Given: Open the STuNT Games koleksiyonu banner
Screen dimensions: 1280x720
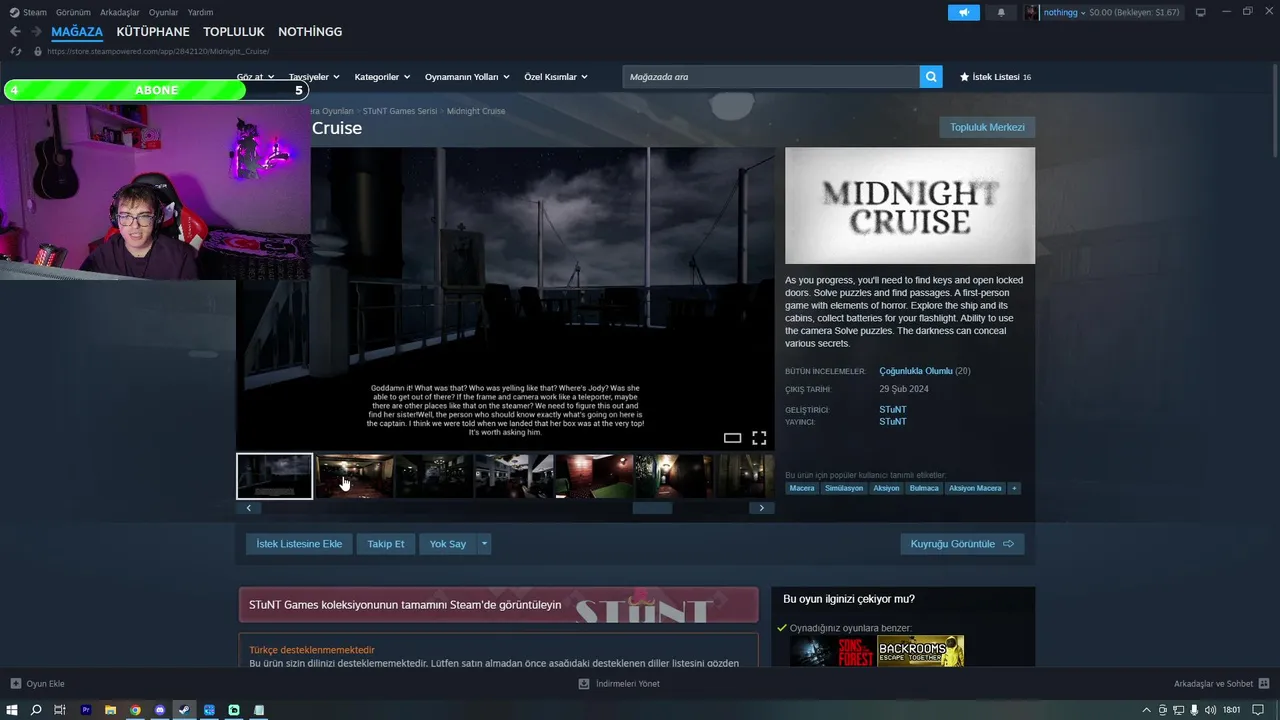Looking at the screenshot, I should (x=498, y=605).
